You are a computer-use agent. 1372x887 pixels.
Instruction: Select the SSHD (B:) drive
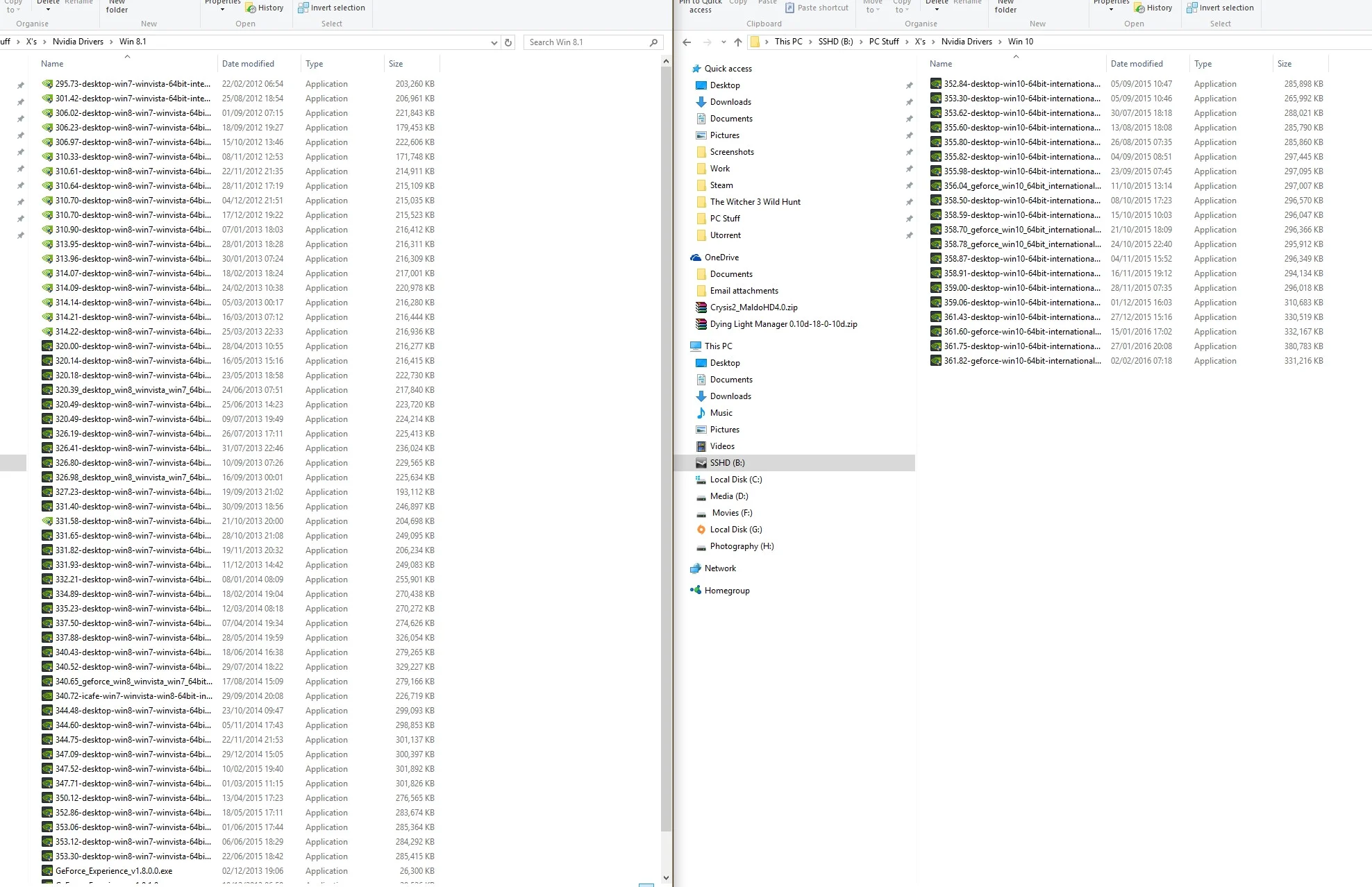pos(794,463)
